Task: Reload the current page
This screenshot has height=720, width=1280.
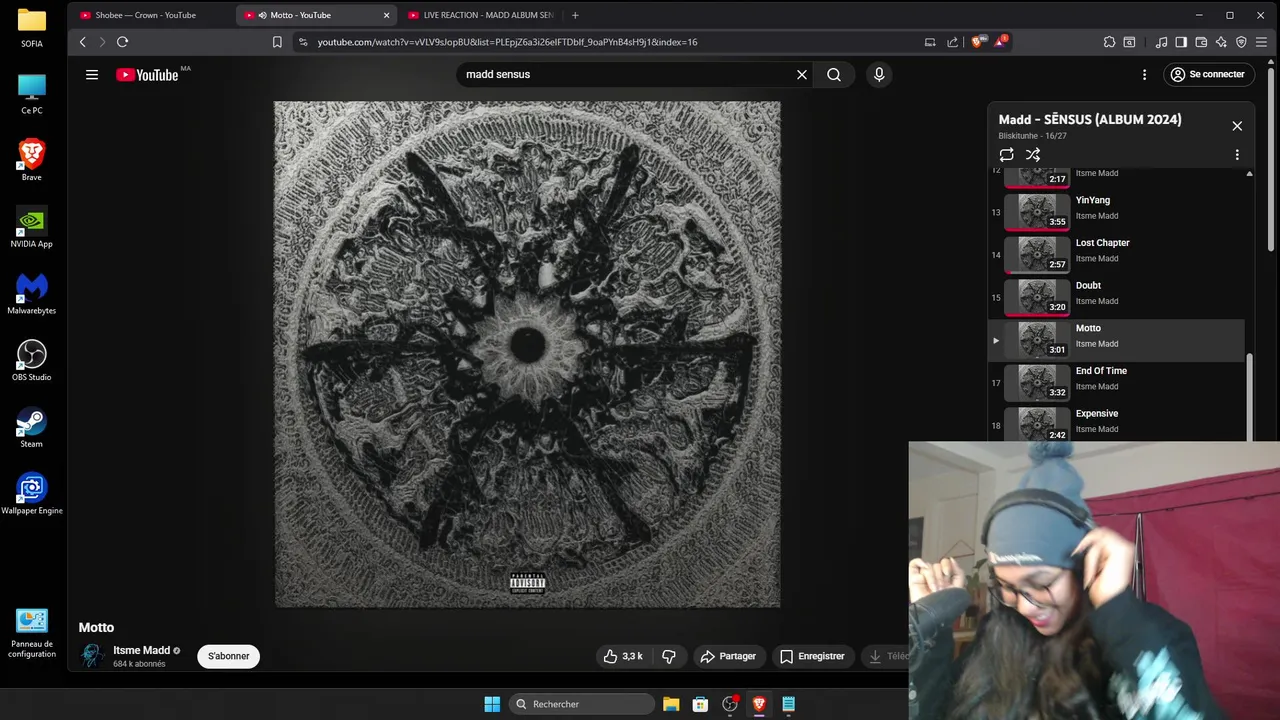Action: coord(122,42)
